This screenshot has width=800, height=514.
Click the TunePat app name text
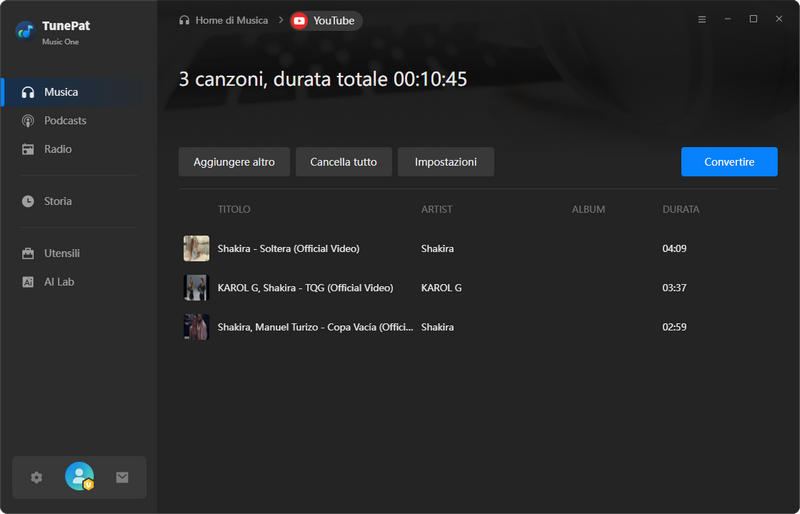[66, 26]
